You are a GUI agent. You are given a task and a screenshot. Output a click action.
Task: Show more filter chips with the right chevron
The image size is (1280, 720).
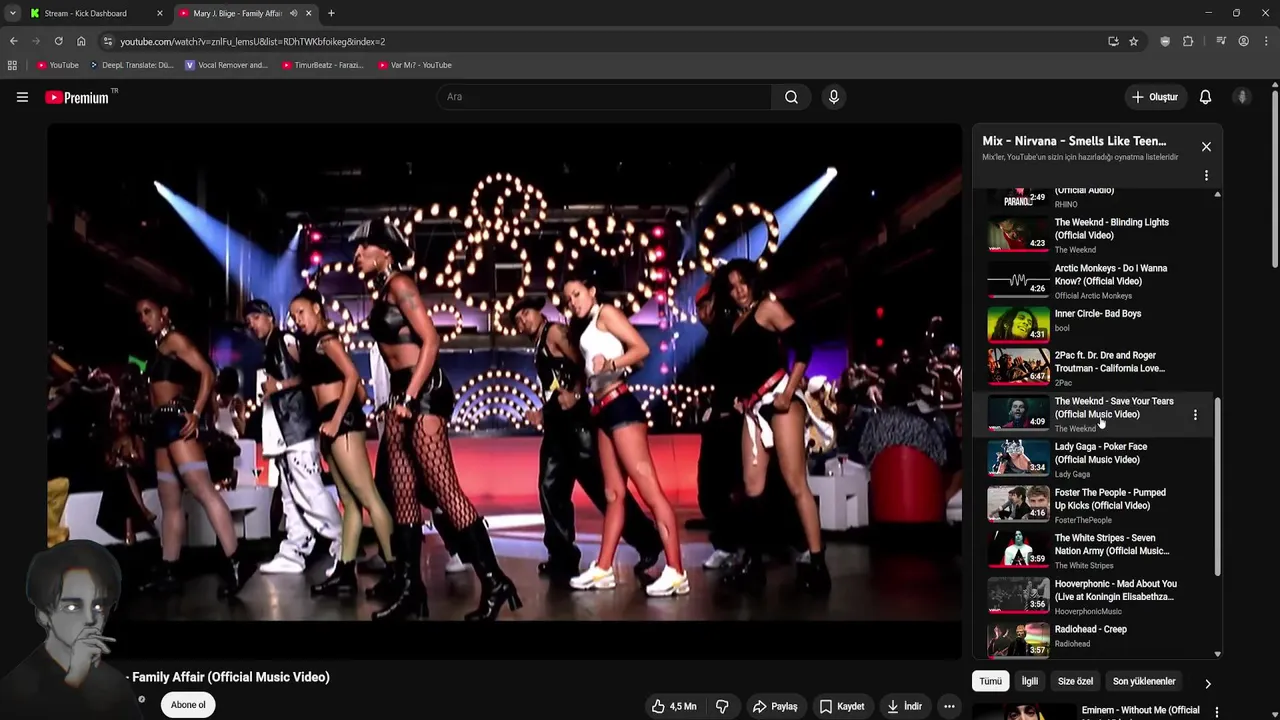coord(1207,684)
